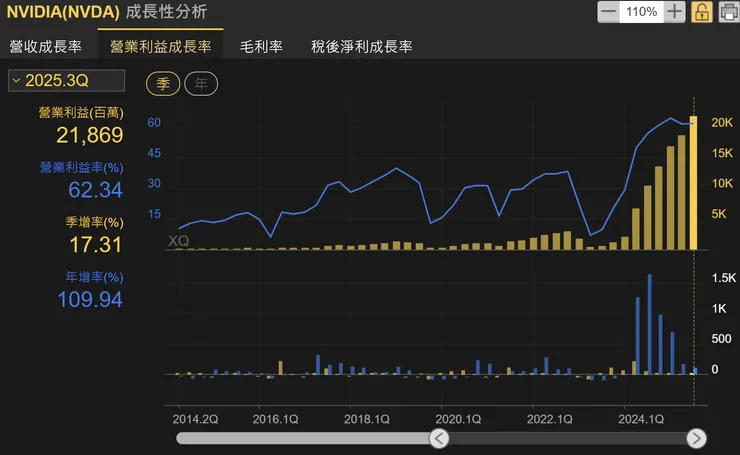This screenshot has width=740, height=455.
Task: Click the 年增率(%) label
Action: click(94, 277)
